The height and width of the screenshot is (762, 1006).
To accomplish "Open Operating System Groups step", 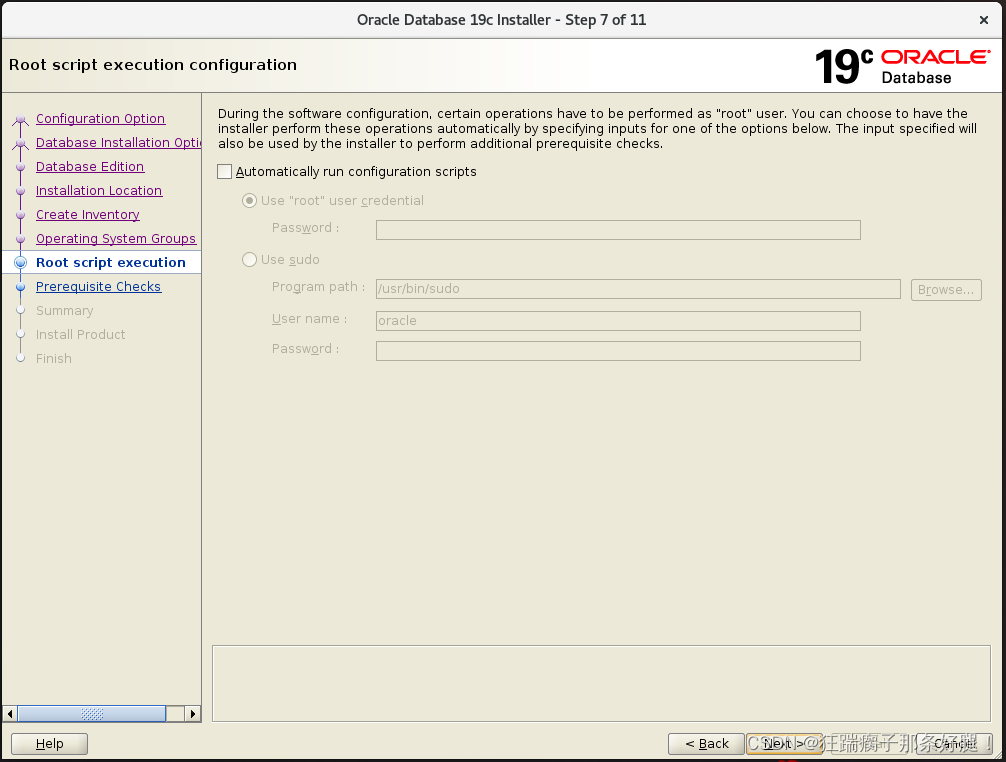I will coord(115,239).
